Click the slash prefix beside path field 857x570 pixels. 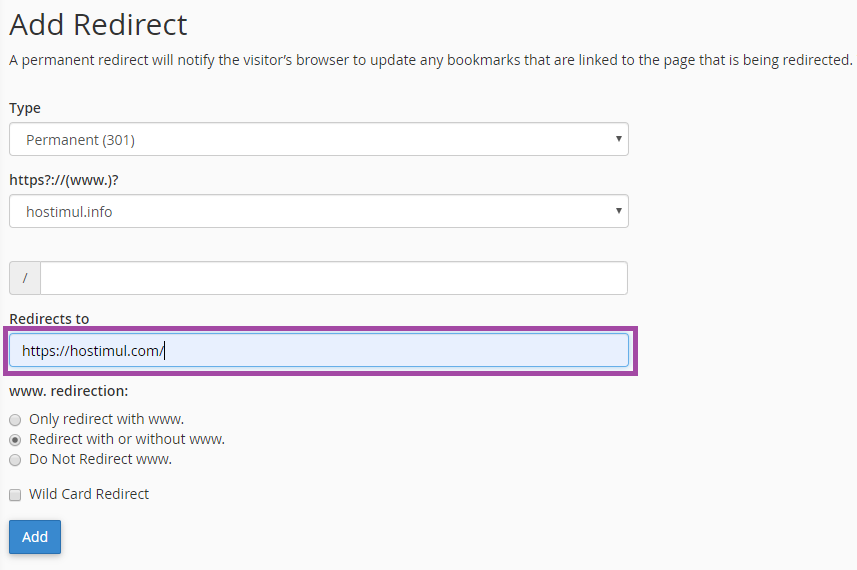(x=25, y=278)
